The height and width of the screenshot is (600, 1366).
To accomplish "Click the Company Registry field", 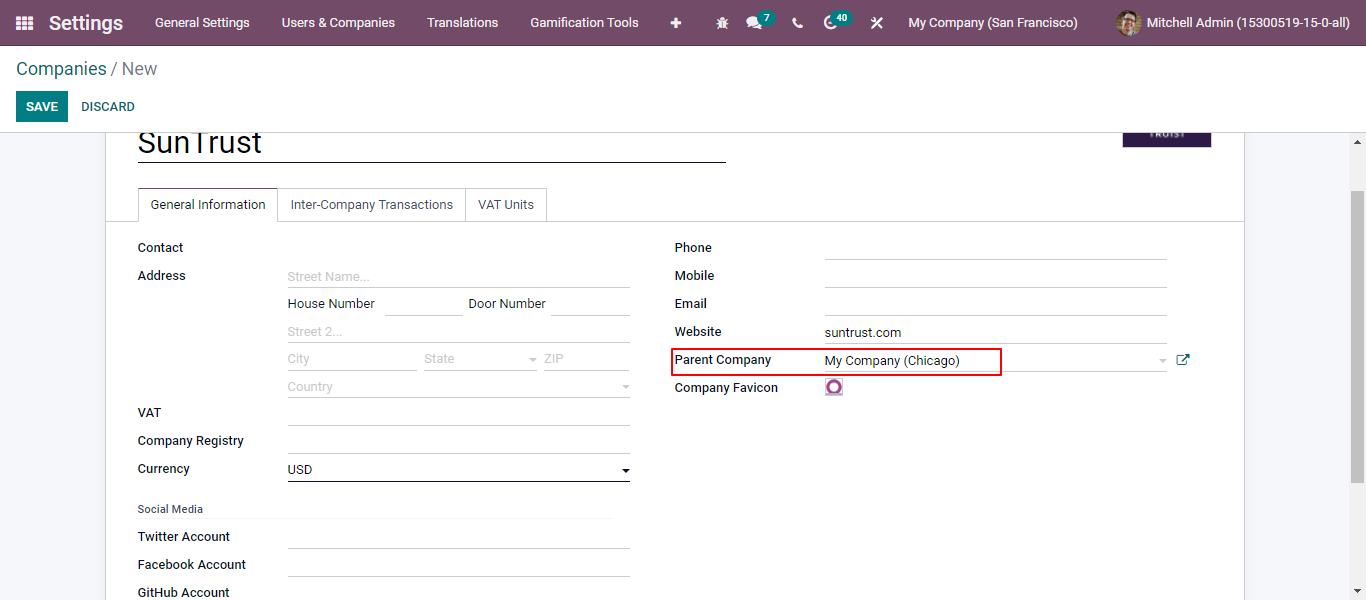I will point(459,441).
